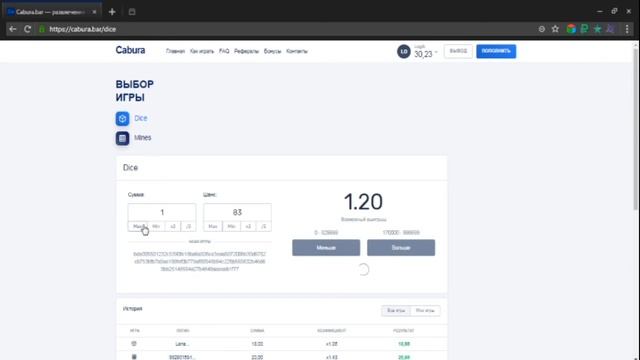Reload the page
The height and width of the screenshot is (360, 640).
(27, 29)
